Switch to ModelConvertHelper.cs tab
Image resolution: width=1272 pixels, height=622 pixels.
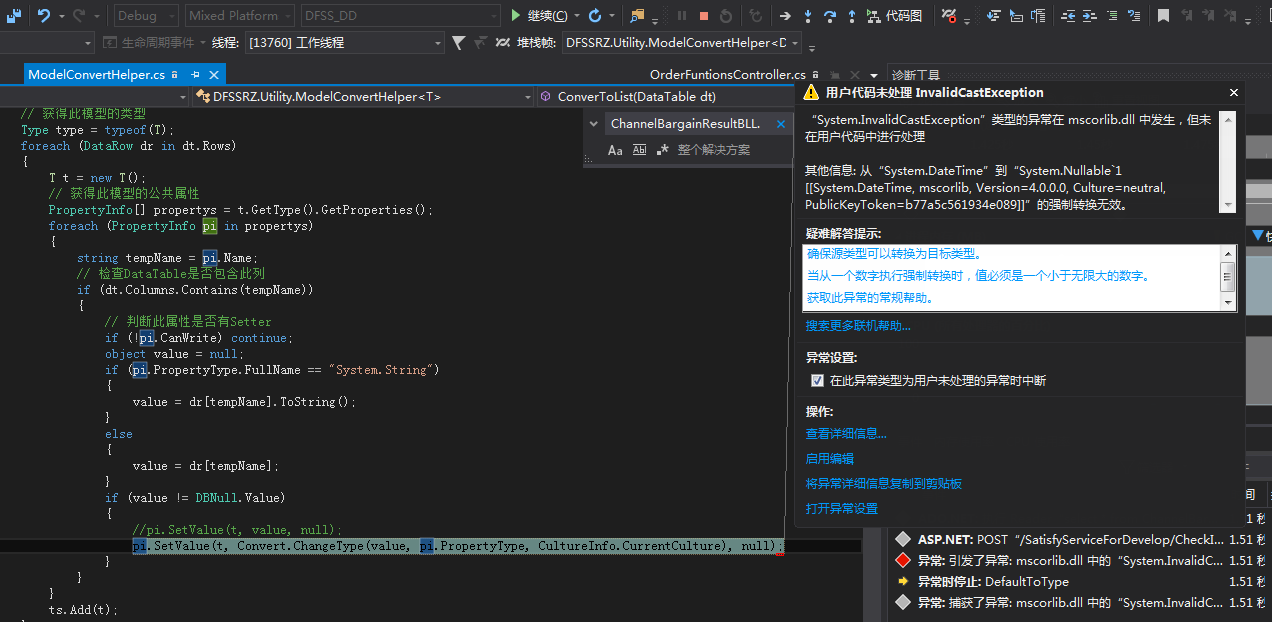[x=96, y=75]
